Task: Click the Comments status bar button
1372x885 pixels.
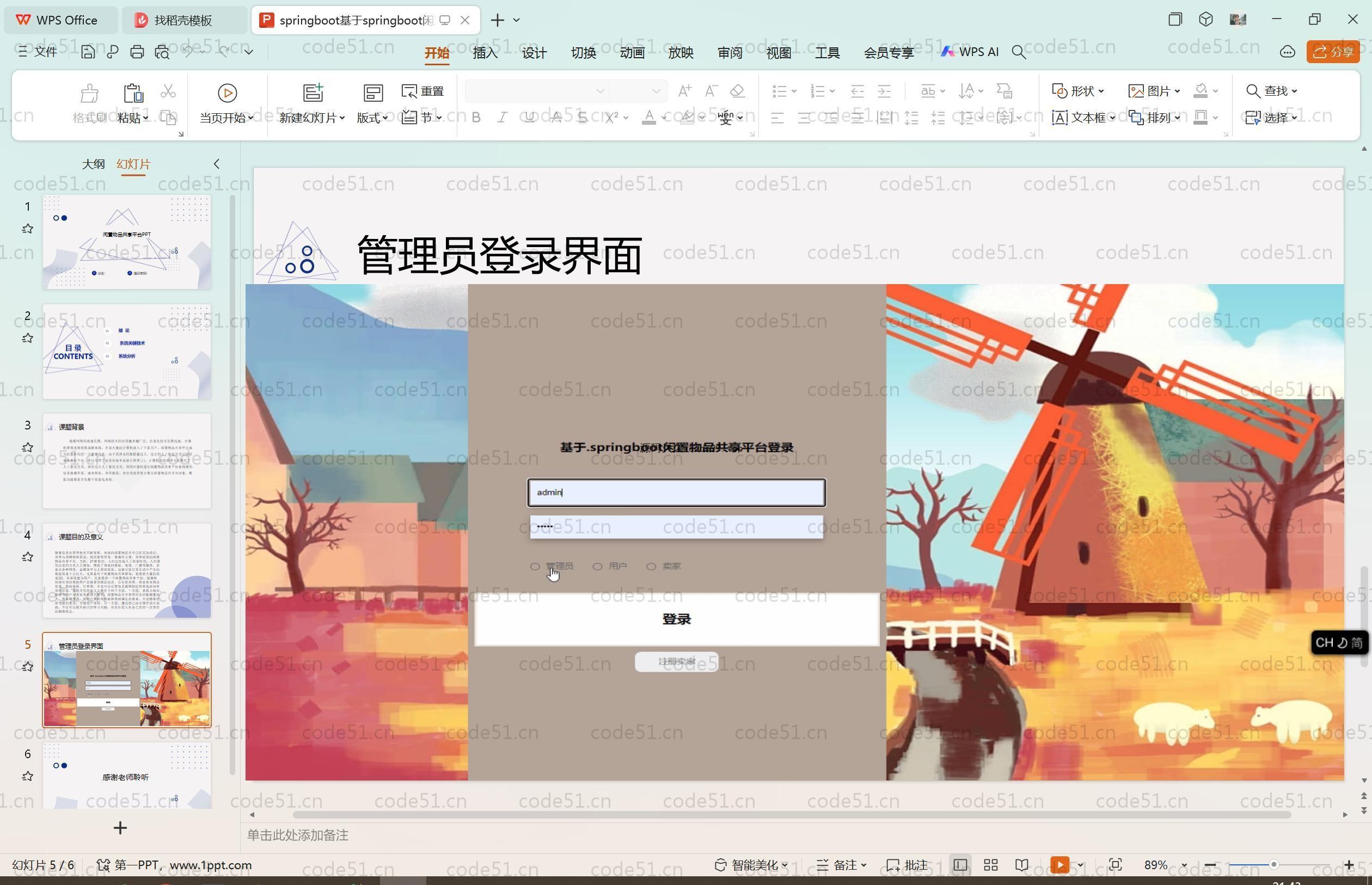Action: [x=907, y=865]
